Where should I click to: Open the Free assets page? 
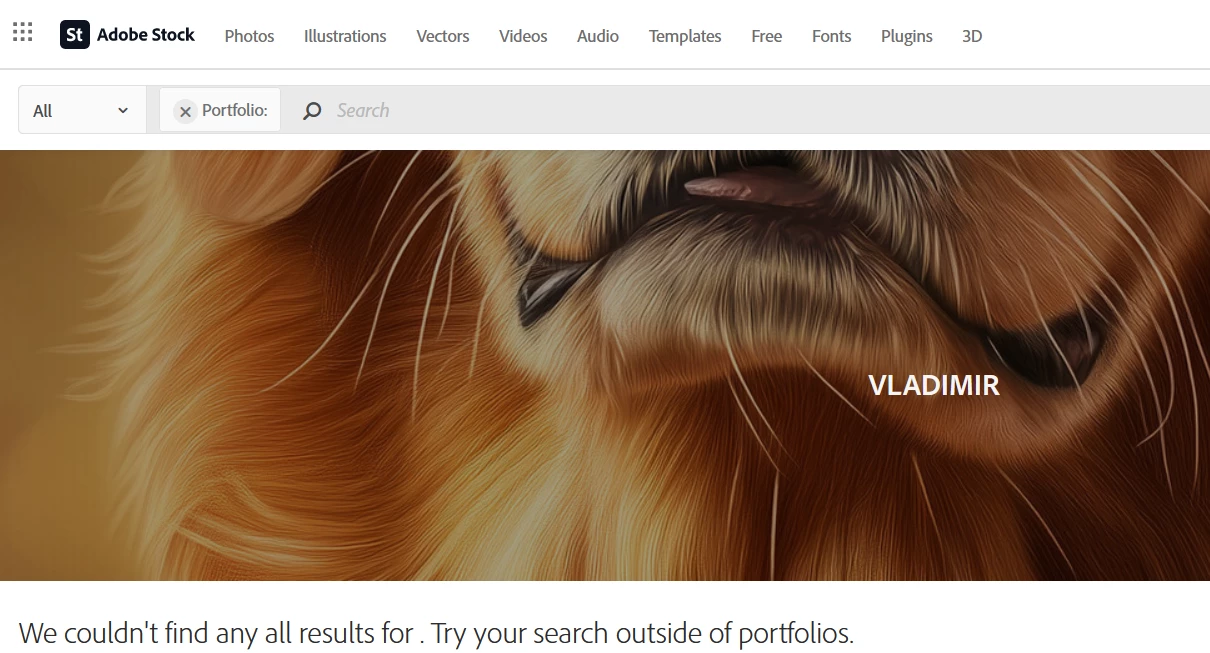click(x=767, y=36)
